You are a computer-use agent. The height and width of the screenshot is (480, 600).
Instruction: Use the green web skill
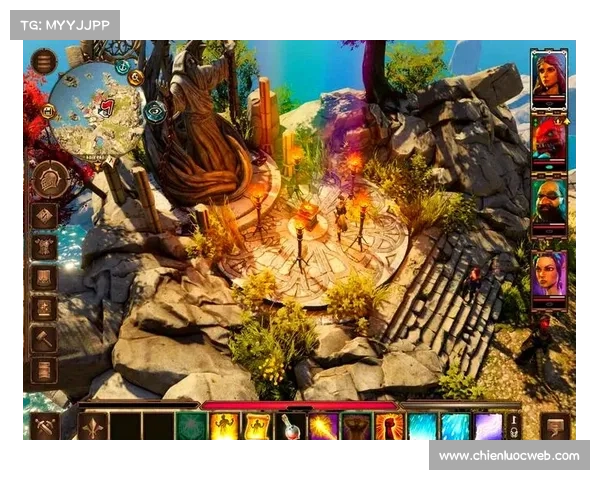coord(192,426)
